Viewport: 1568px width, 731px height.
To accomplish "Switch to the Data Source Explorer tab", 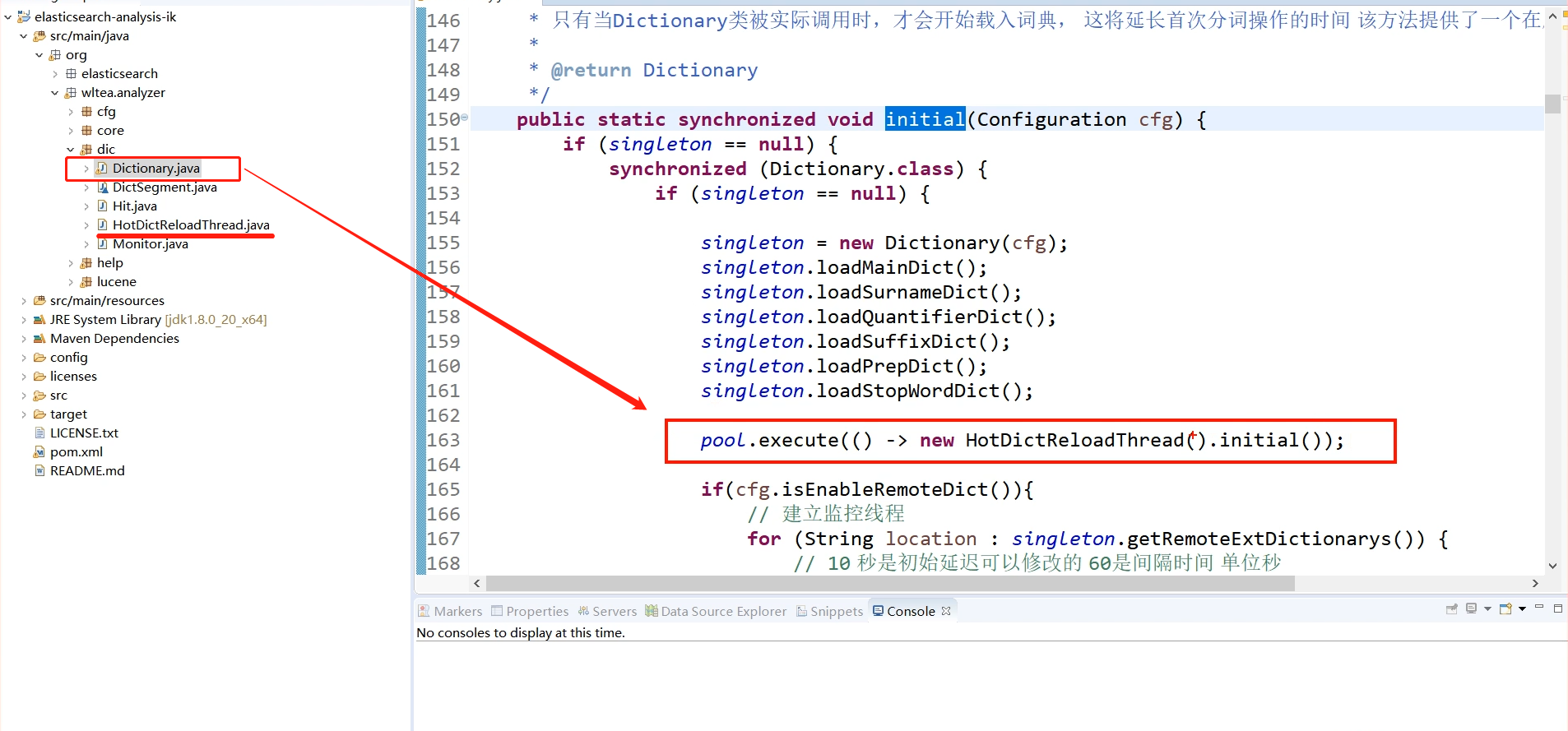I will coord(716,611).
